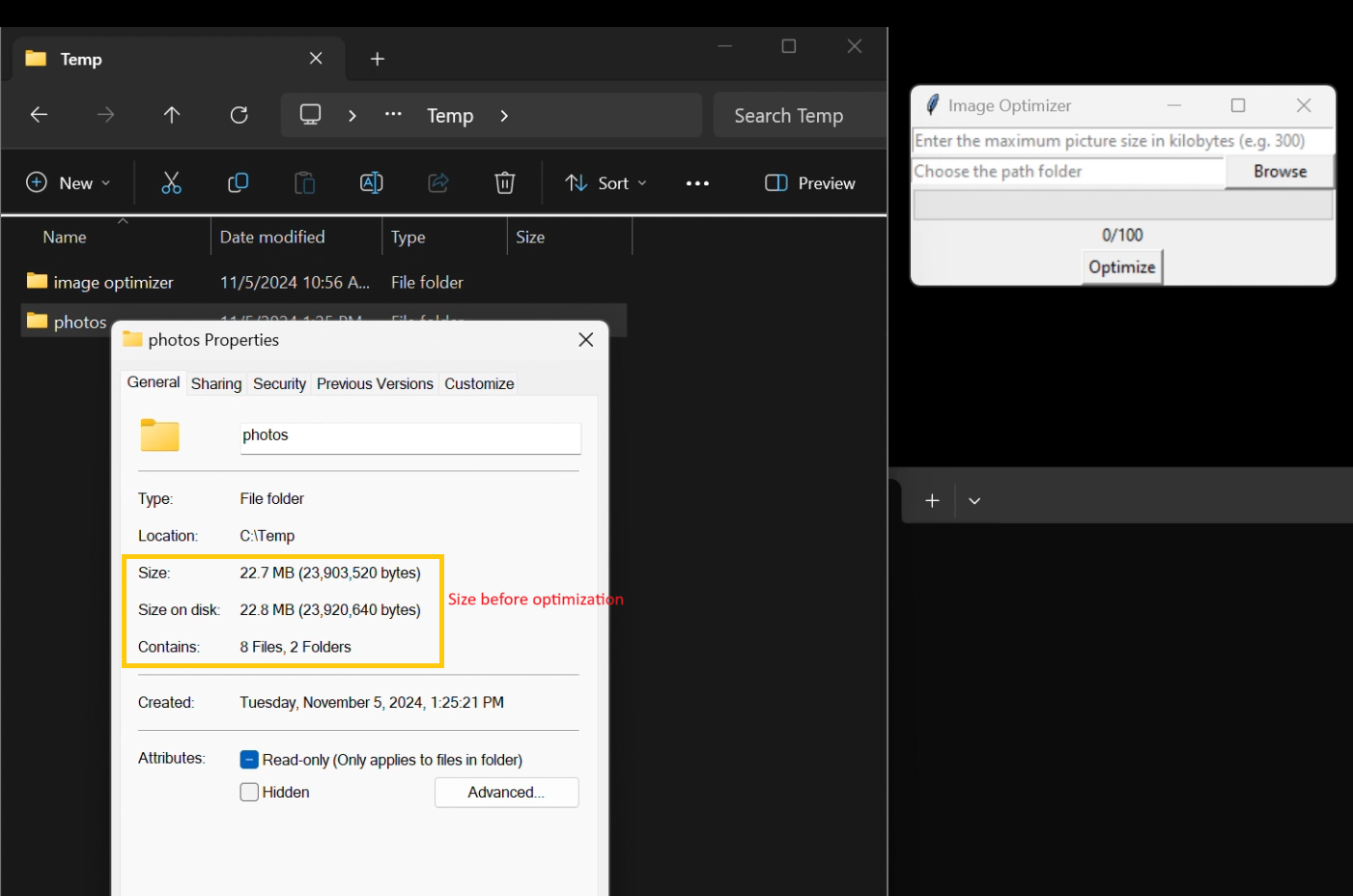Select the Previous Versions tab
Viewport: 1353px width, 896px height.
pos(375,384)
